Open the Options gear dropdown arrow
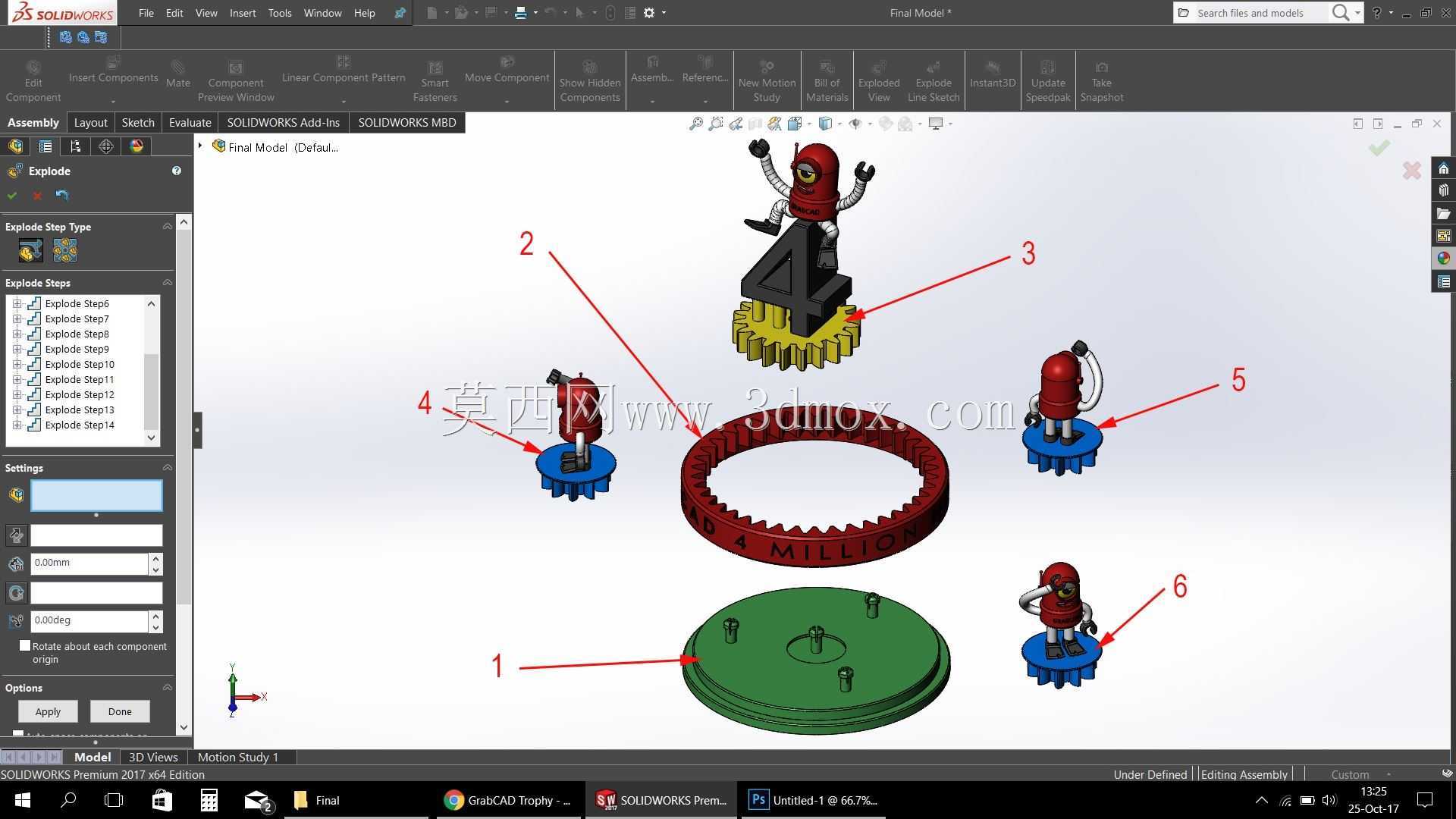 (x=664, y=13)
